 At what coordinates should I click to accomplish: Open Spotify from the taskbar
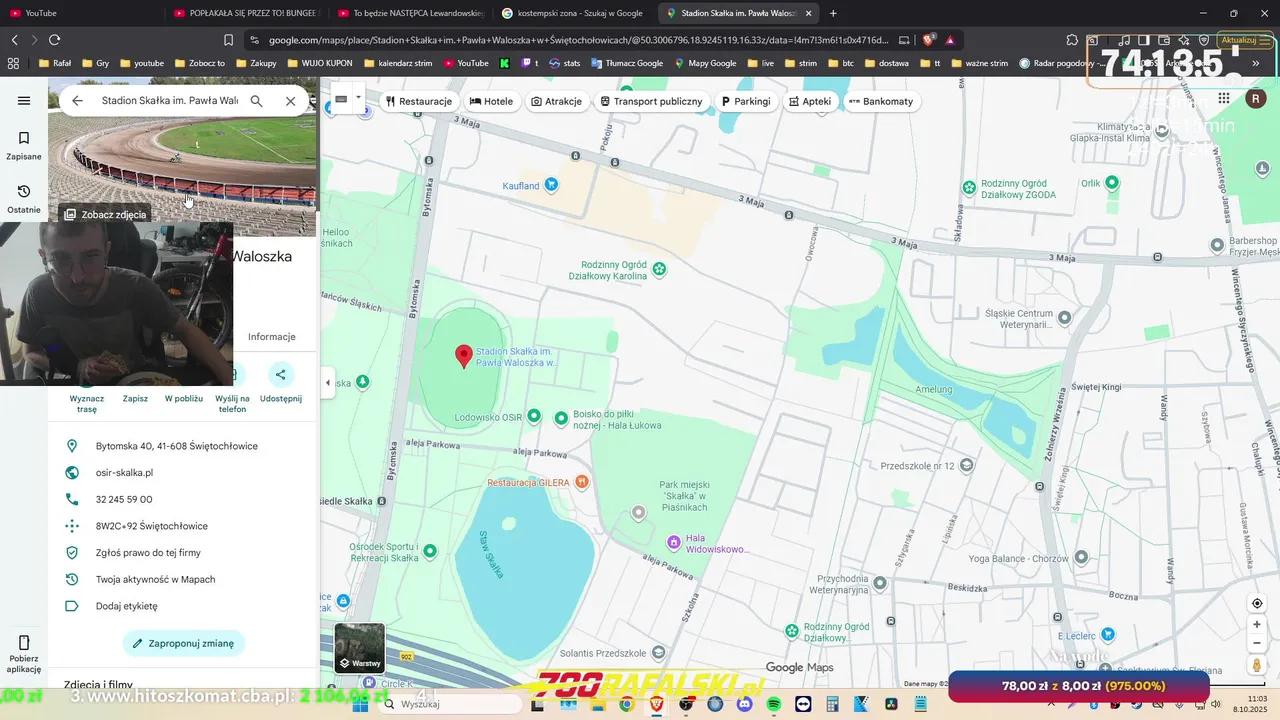[773, 704]
